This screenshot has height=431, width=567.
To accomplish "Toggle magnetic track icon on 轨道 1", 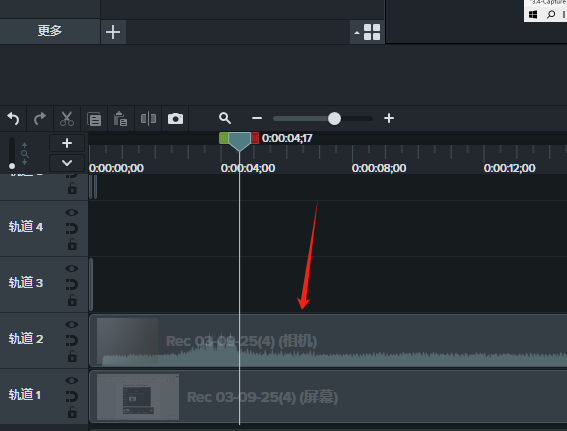I will click(x=72, y=396).
